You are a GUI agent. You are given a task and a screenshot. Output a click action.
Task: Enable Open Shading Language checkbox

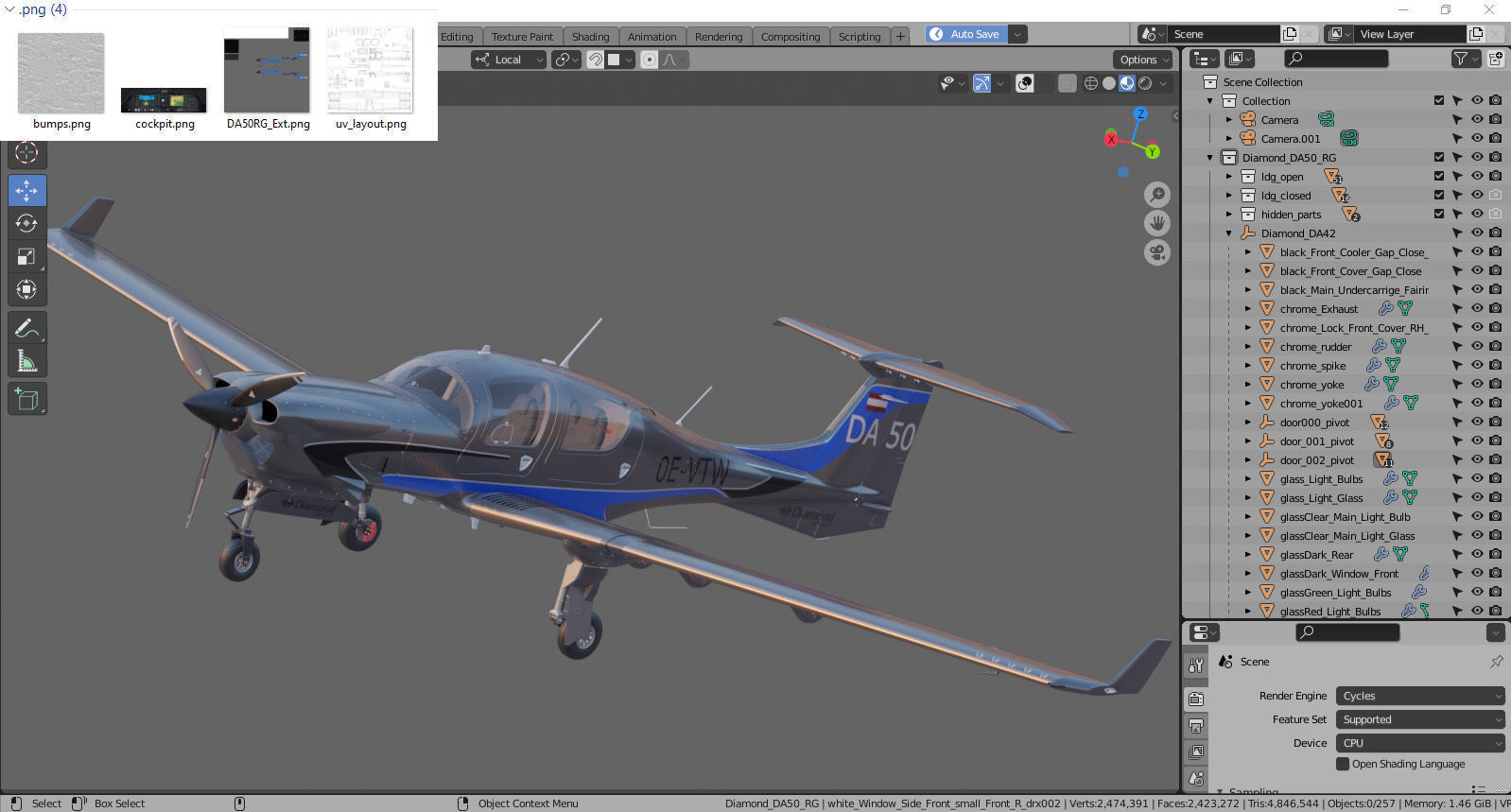click(1343, 764)
